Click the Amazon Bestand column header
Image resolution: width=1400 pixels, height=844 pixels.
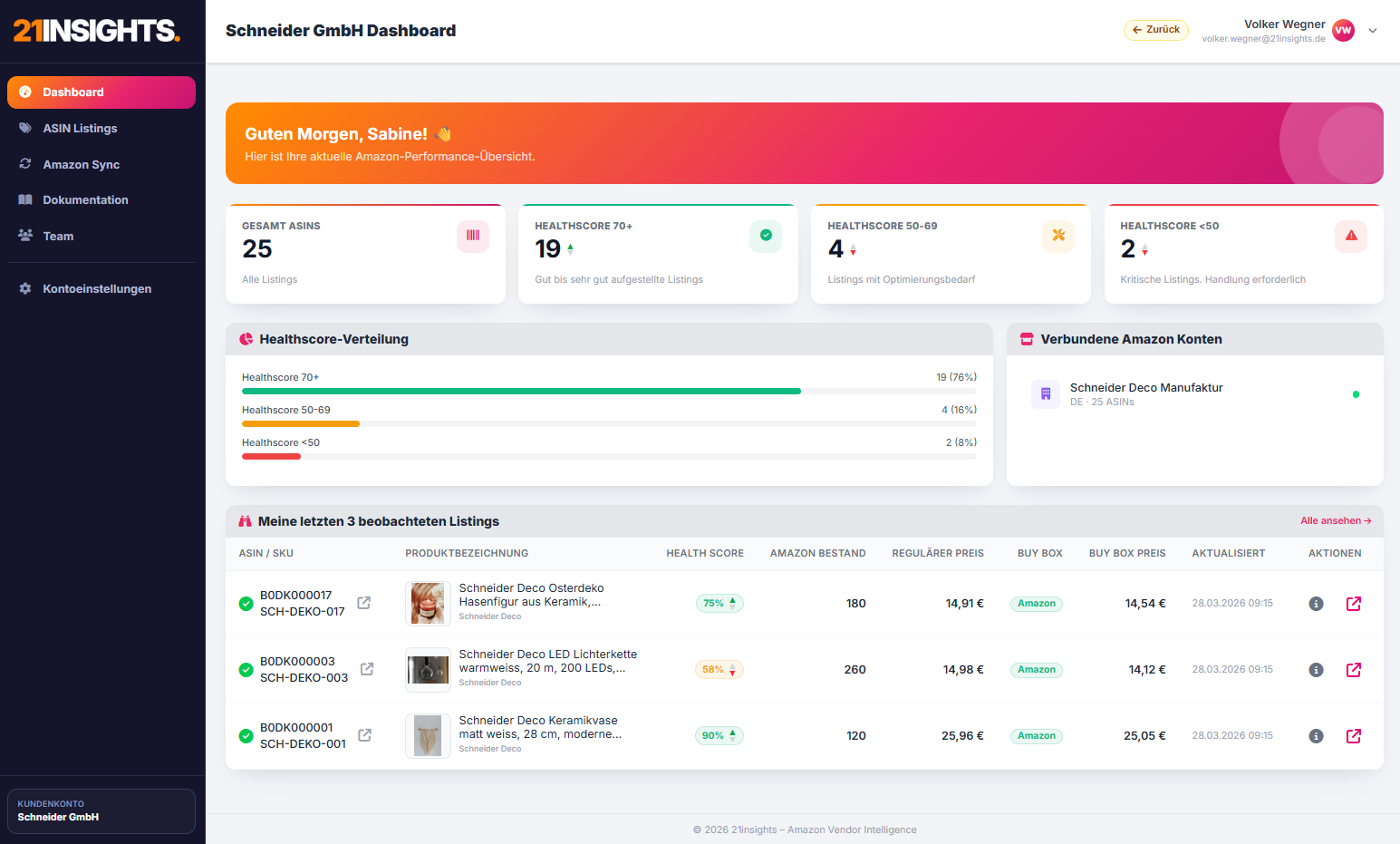click(x=818, y=553)
